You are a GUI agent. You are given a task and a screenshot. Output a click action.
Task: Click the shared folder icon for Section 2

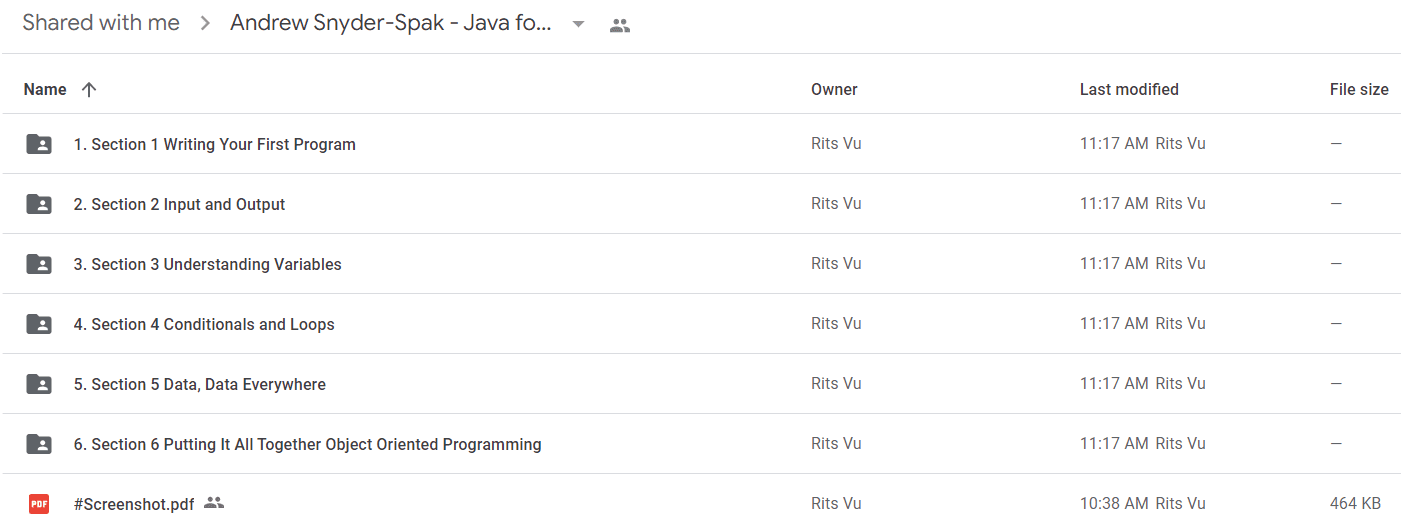point(39,204)
